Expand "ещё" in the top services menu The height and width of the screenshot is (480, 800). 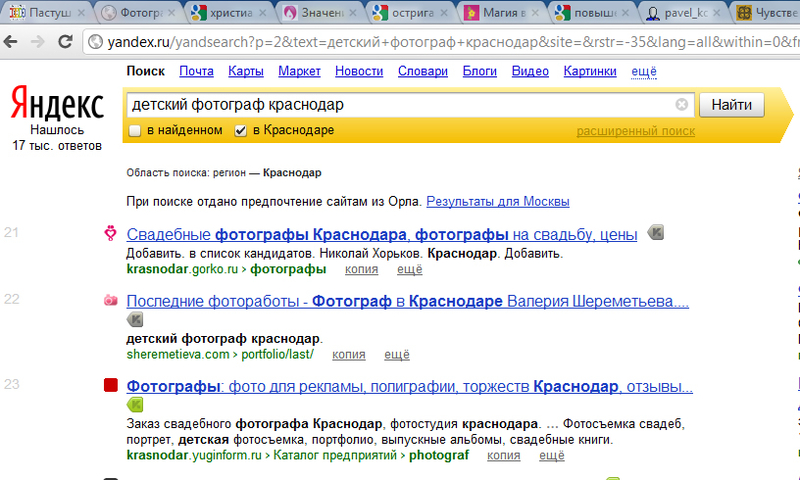coord(644,72)
